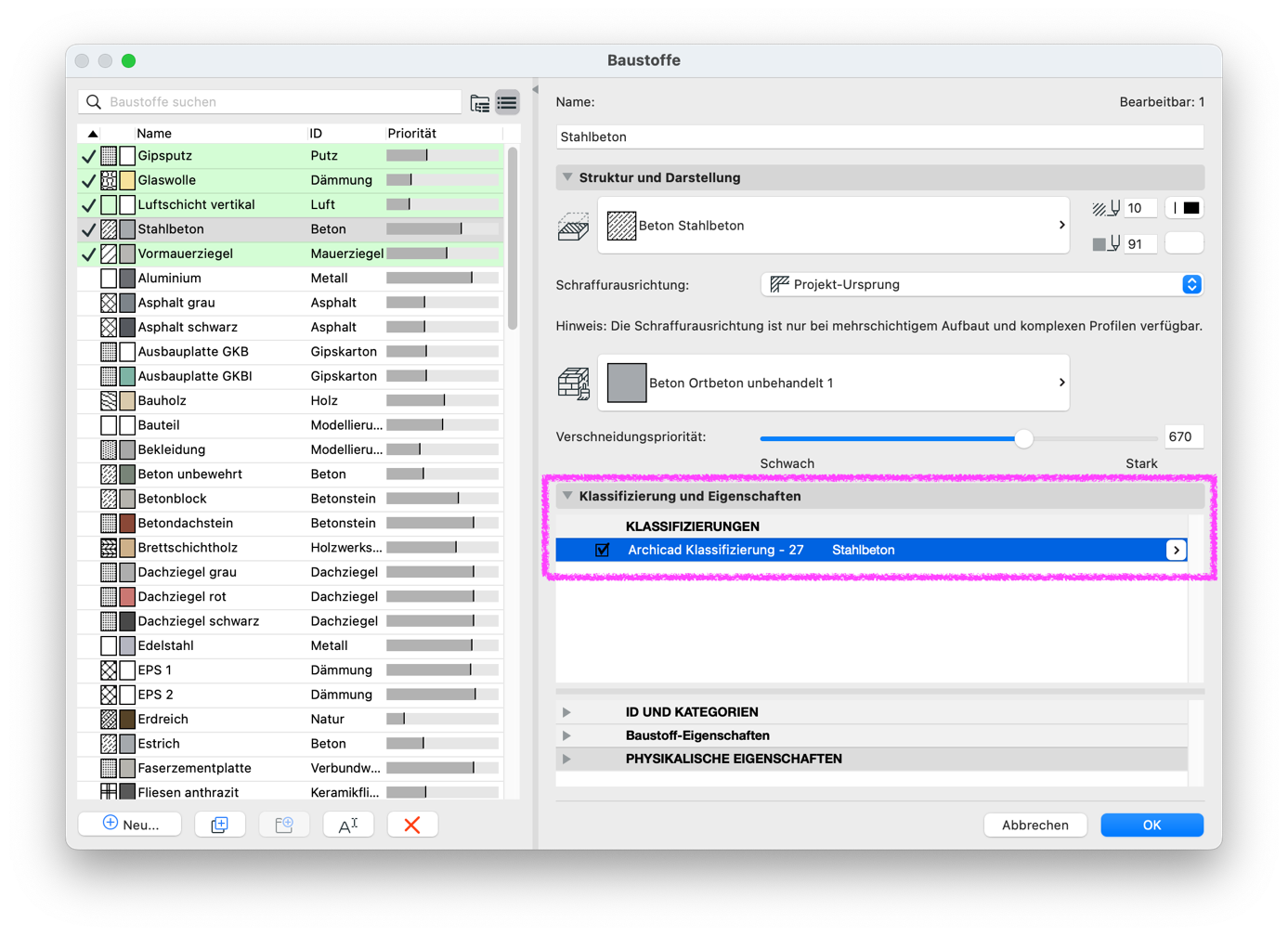Uncheck Archicad Klassifizierung - 27 checkbox
Image resolution: width=1288 pixels, height=936 pixels.
click(x=603, y=550)
